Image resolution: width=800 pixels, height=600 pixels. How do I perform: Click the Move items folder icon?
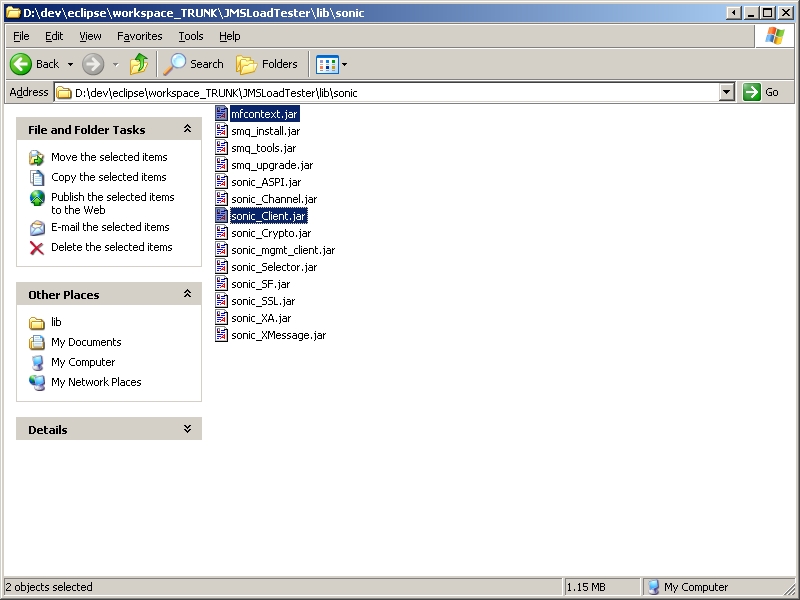pos(37,158)
